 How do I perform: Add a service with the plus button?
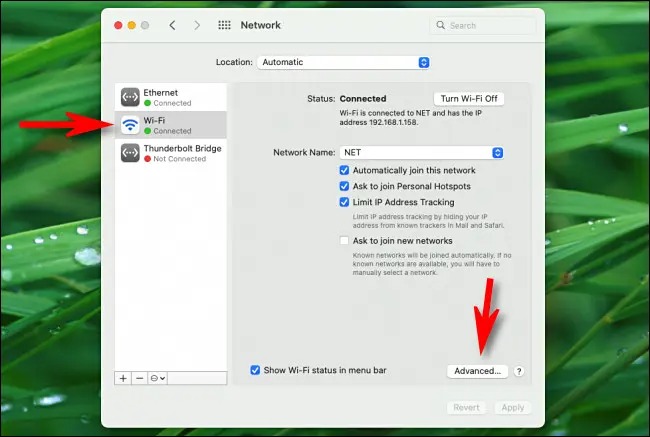click(x=123, y=378)
